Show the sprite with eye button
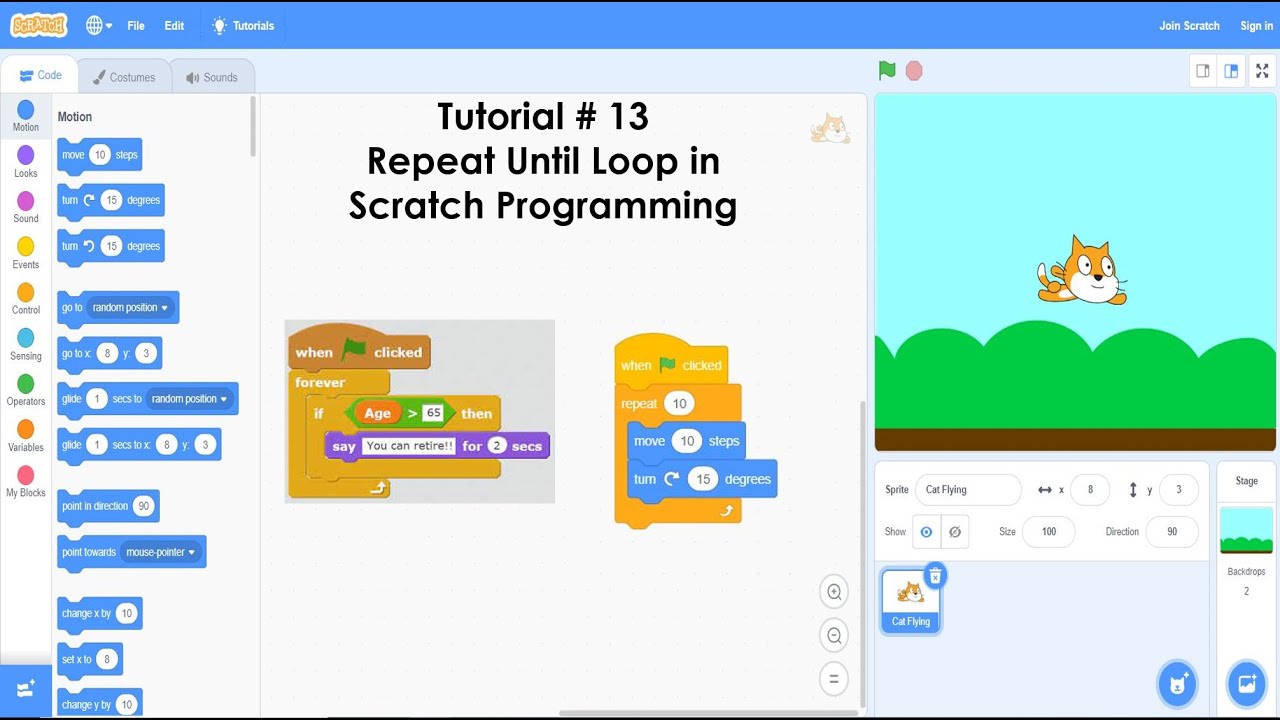The width and height of the screenshot is (1280, 720). [x=926, y=532]
